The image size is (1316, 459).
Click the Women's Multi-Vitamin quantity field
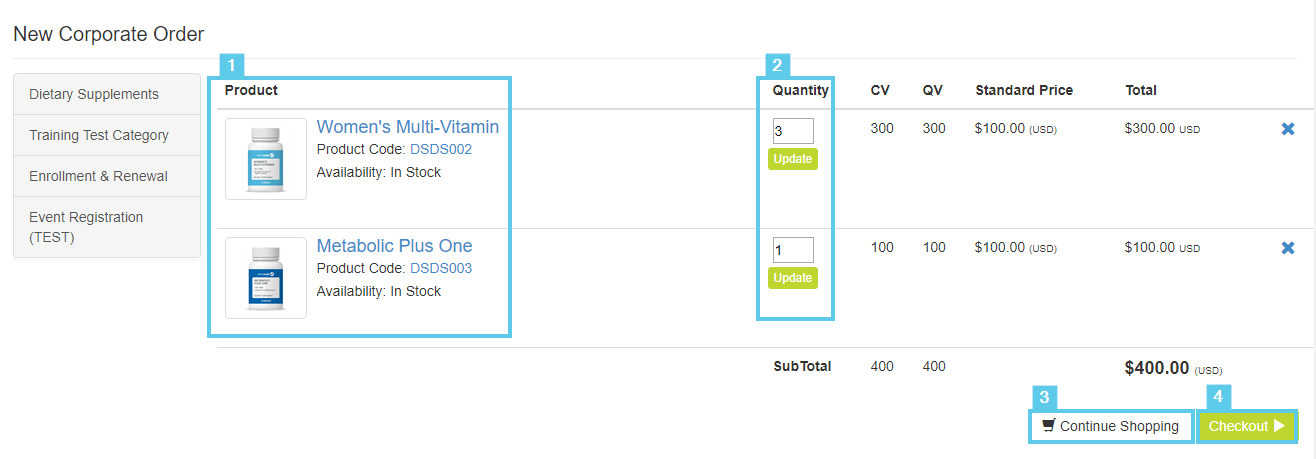click(793, 131)
